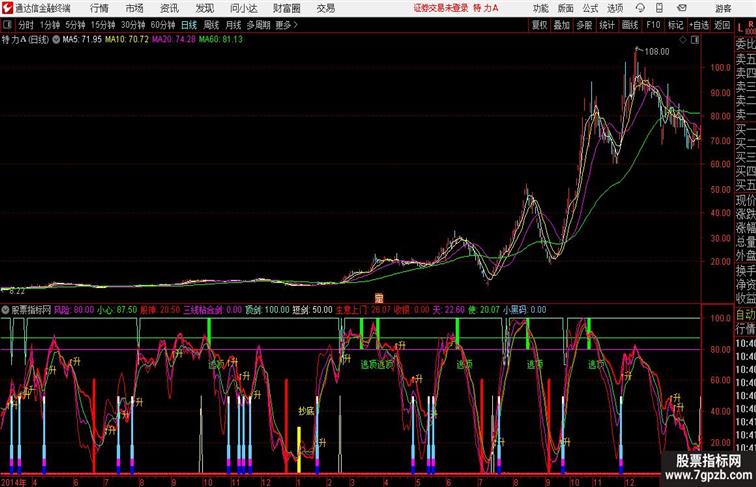The image size is (756, 487).
Task: Open the F10 company info
Action: (653, 25)
